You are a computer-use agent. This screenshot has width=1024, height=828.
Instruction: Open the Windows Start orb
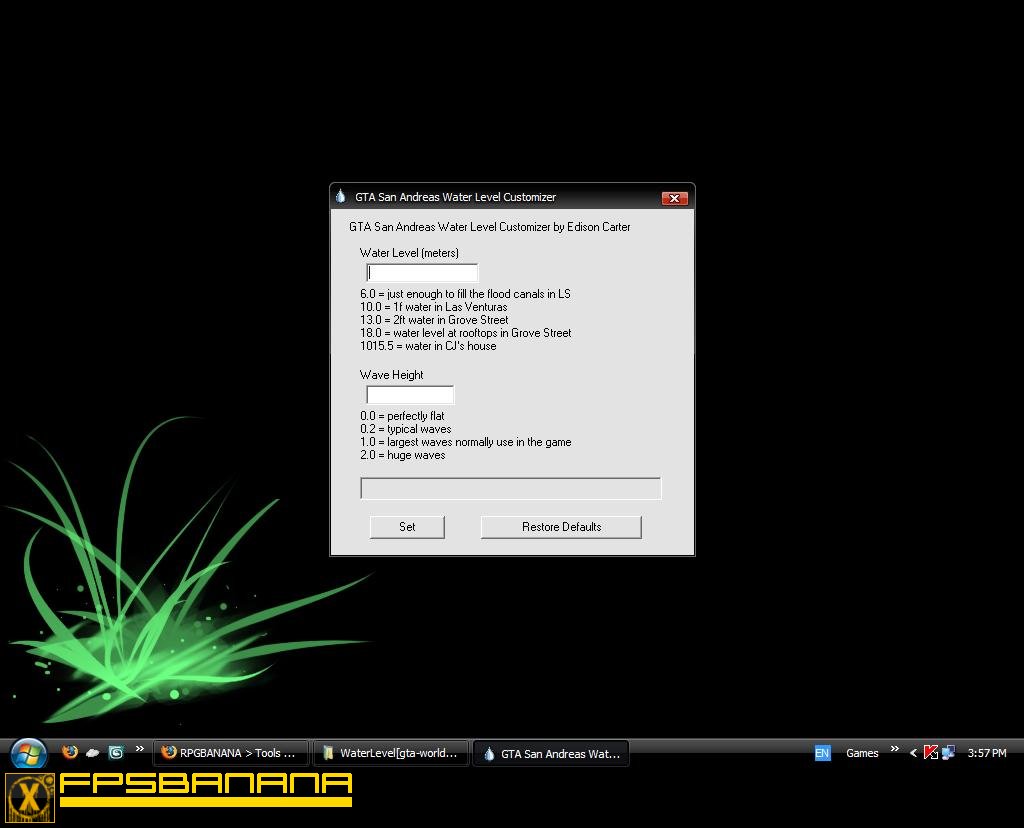[29, 754]
